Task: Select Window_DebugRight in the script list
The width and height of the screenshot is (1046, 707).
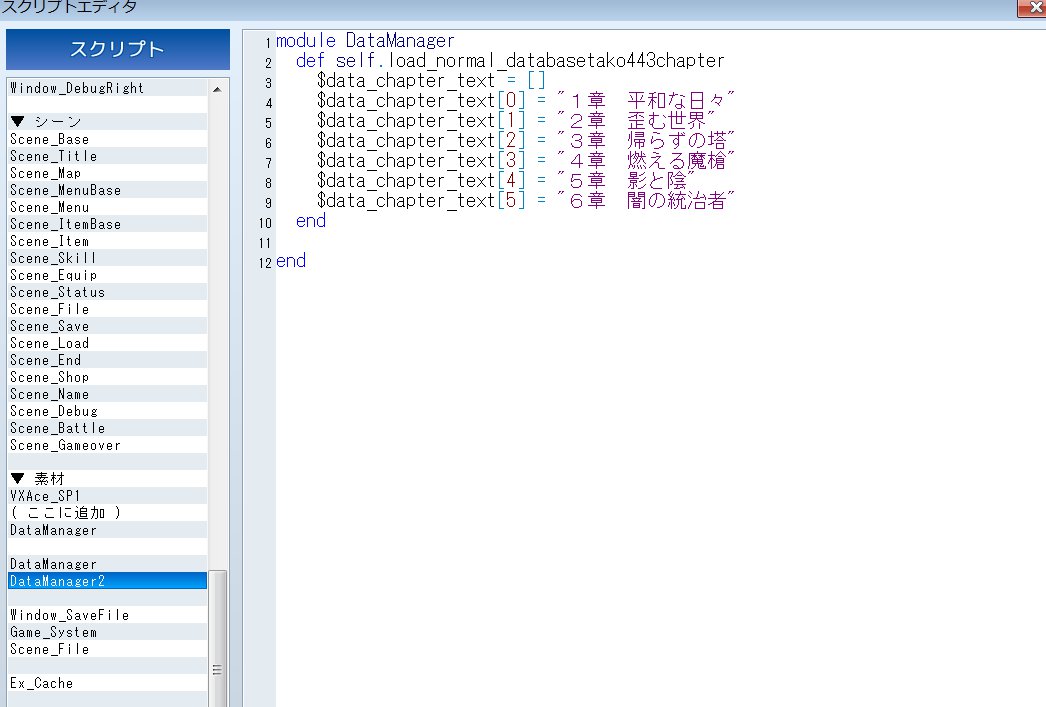Action: pos(77,88)
